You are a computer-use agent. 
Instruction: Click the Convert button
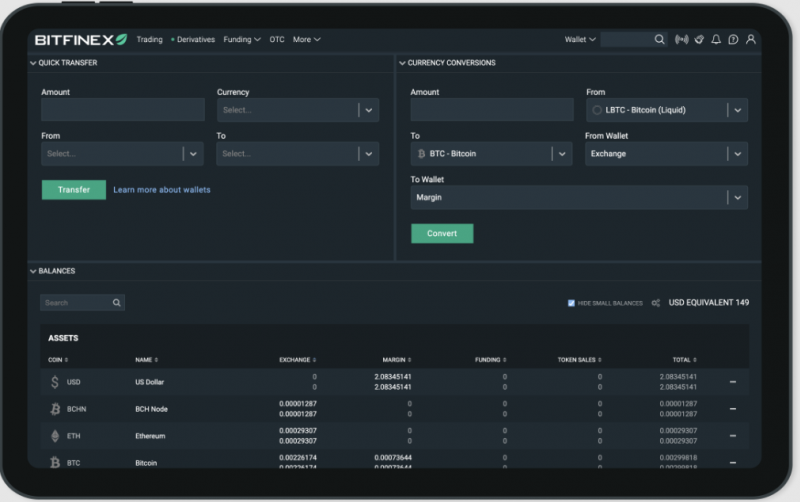442,234
